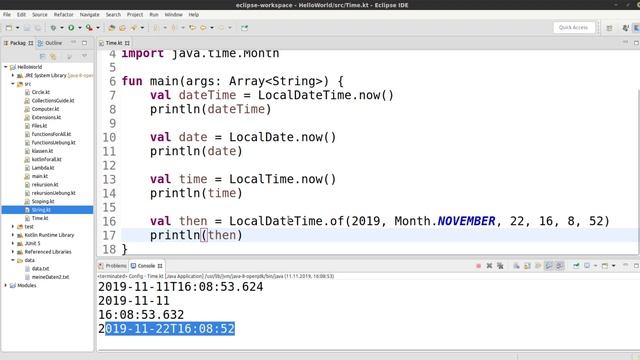Click the Back navigation arrow icon
This screenshot has width=640, height=360.
[x=203, y=28]
